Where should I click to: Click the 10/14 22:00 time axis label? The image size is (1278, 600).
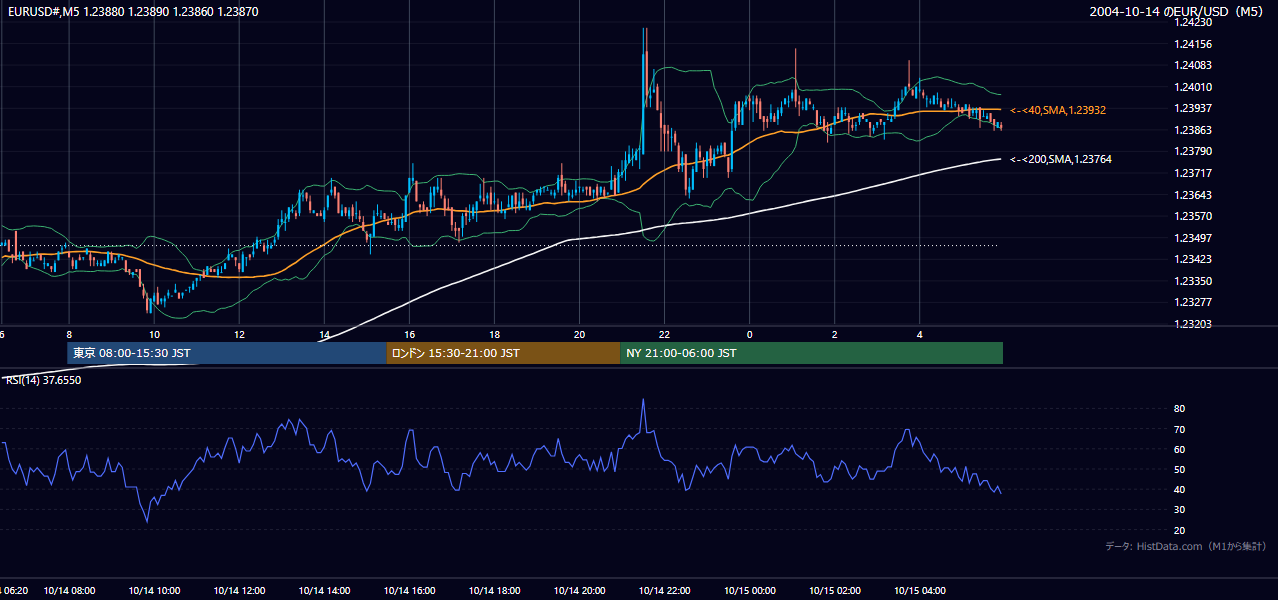[x=665, y=591]
